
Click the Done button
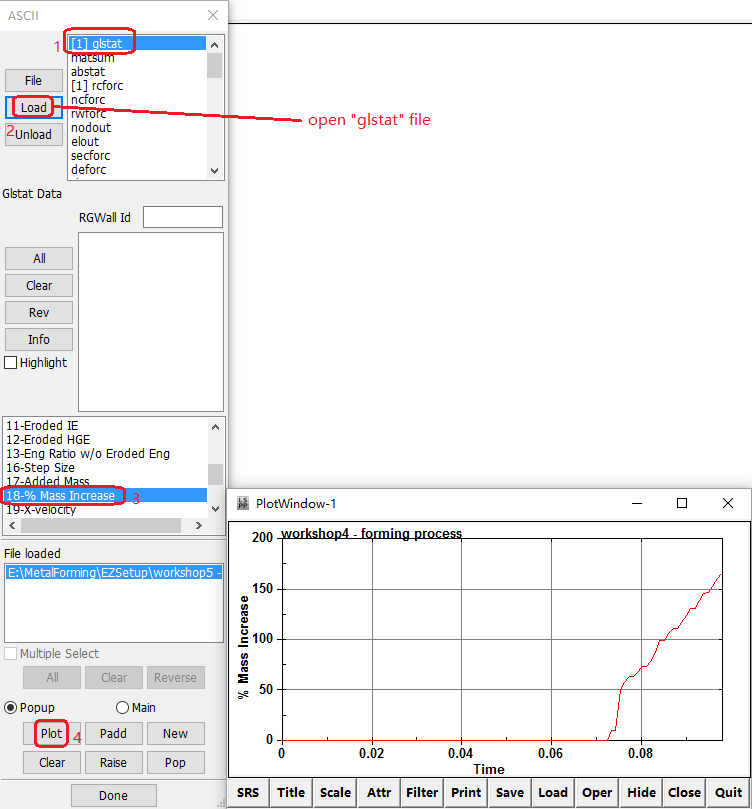tap(113, 795)
